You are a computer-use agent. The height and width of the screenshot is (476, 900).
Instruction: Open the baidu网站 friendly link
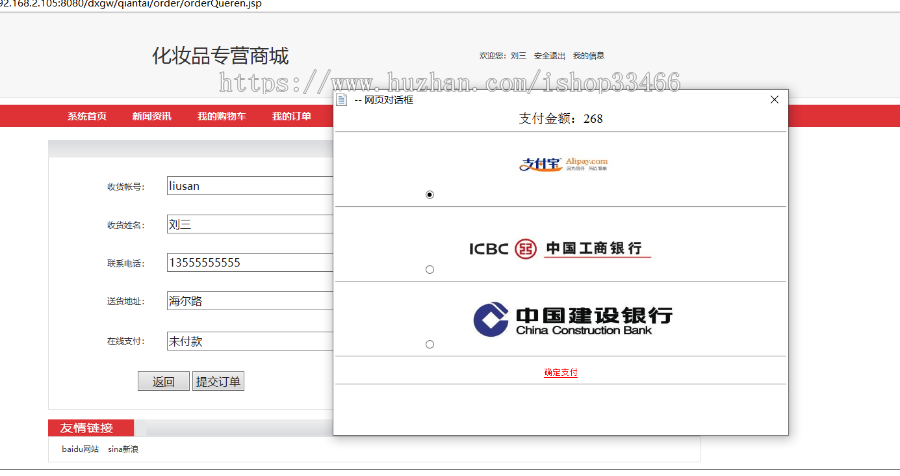(80, 449)
